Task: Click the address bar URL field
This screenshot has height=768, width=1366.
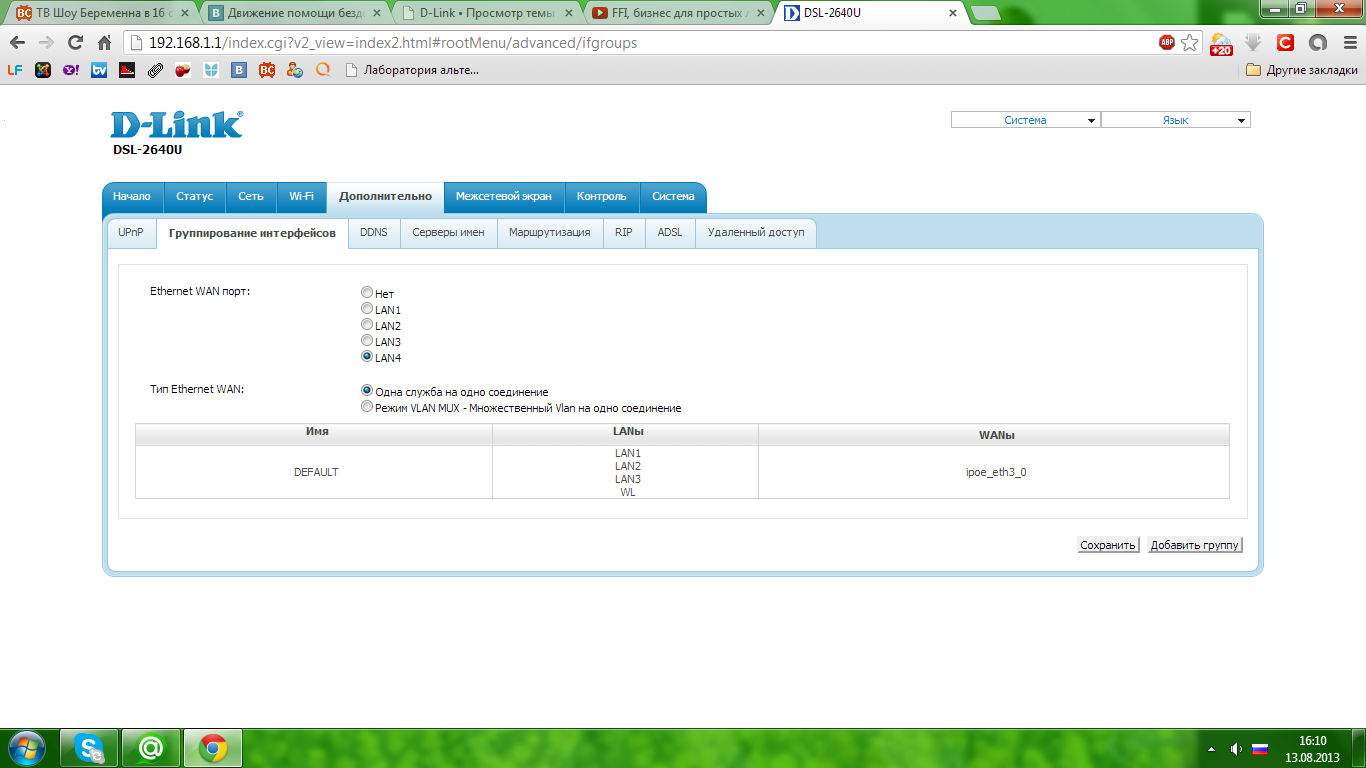Action: pyautogui.click(x=640, y=43)
